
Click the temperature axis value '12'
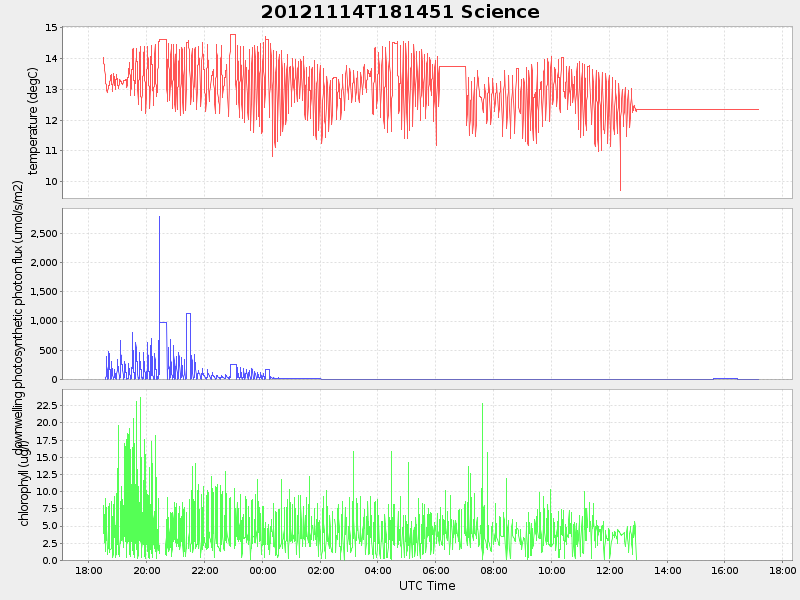52,120
